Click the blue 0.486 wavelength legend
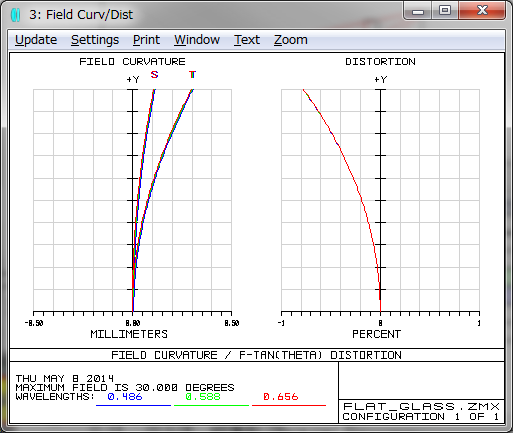Viewport: 513px width, 433px height. [125, 397]
